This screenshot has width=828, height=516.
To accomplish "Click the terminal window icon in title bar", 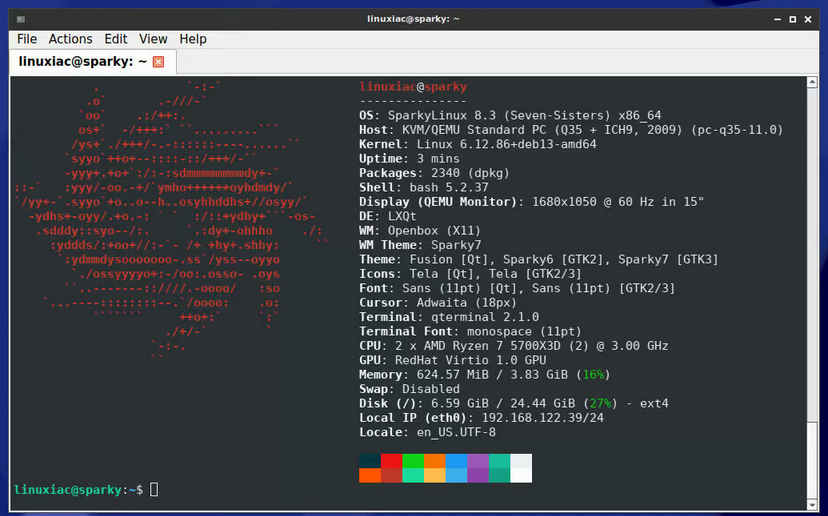I will 21,20.
